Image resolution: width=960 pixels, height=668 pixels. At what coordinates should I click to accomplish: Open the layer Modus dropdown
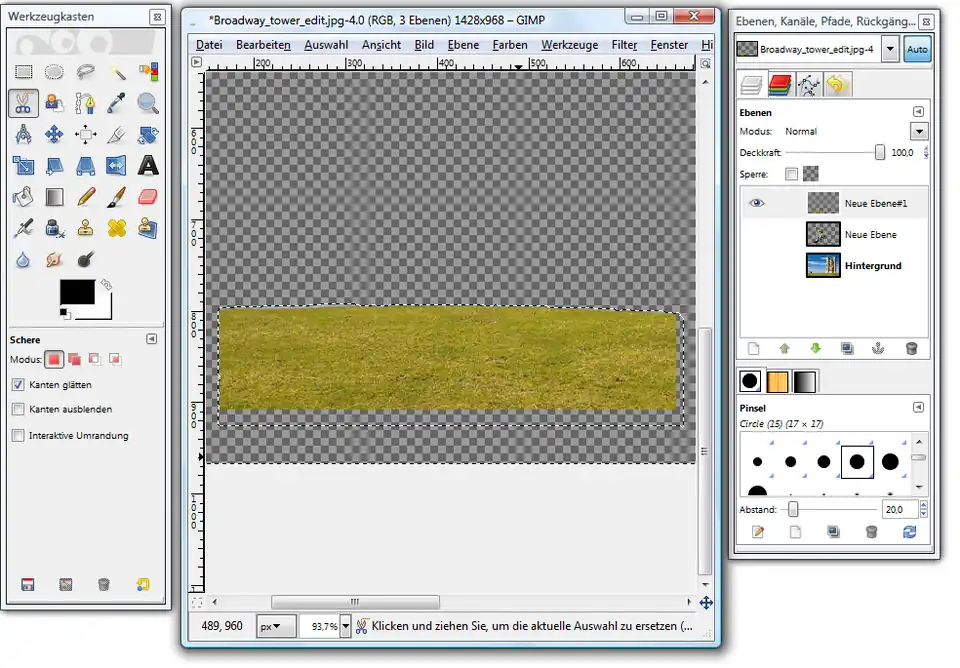tap(918, 131)
